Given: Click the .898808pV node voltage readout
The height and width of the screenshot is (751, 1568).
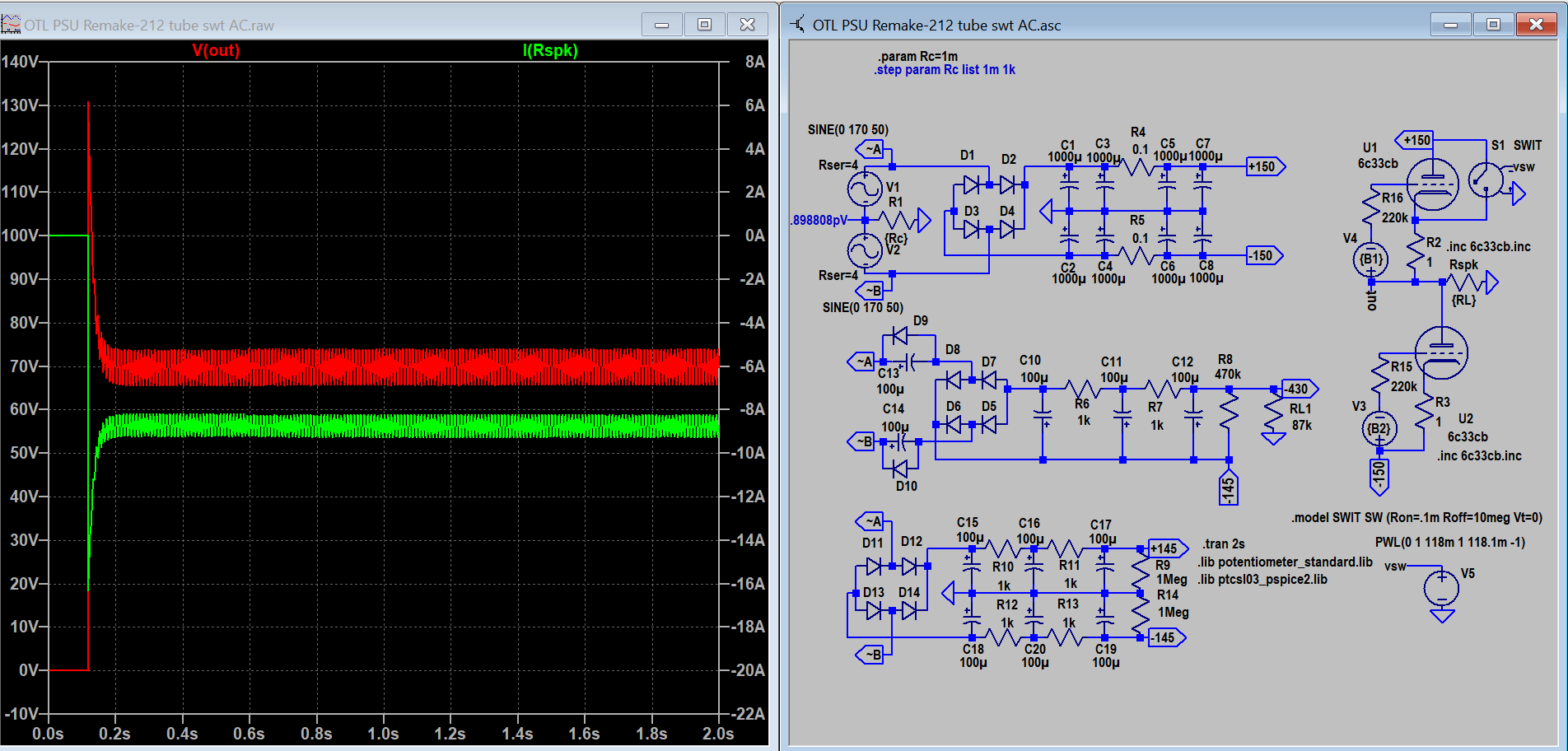Looking at the screenshot, I should (x=819, y=221).
